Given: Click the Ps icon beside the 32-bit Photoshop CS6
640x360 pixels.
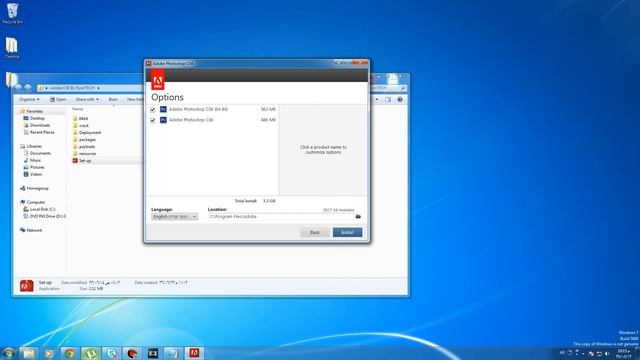Looking at the screenshot, I should (x=163, y=120).
